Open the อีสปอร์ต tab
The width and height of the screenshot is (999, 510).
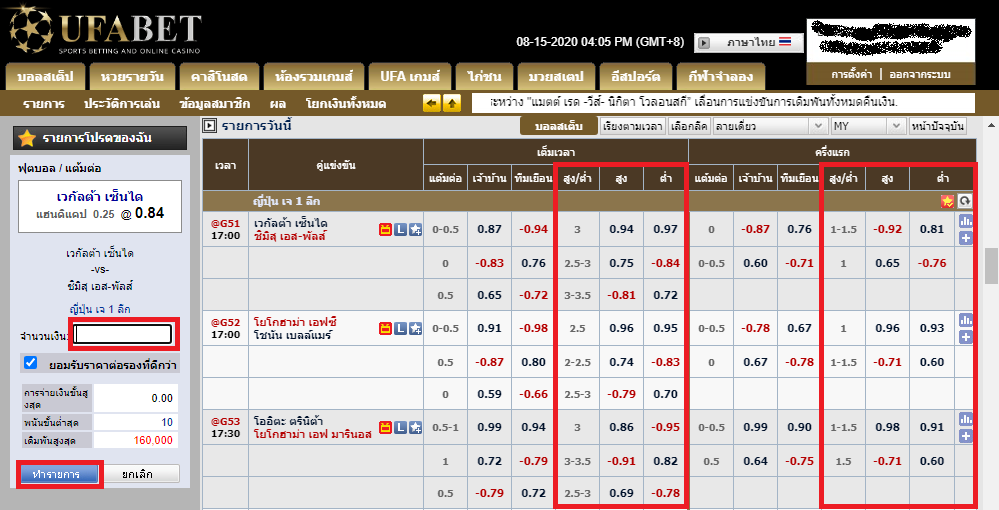(x=635, y=76)
